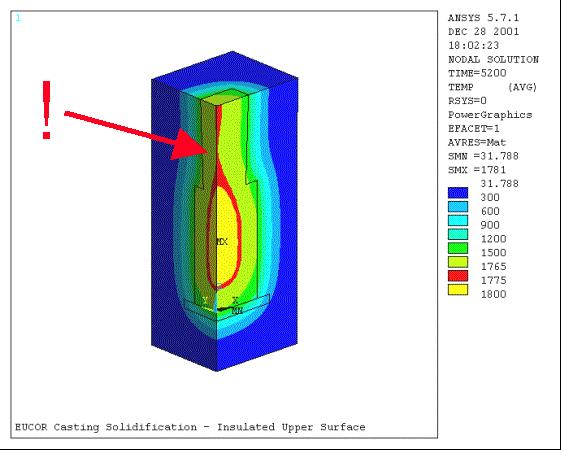
Task: Click the 'MN' minimum marker near the base
Action: click(237, 310)
